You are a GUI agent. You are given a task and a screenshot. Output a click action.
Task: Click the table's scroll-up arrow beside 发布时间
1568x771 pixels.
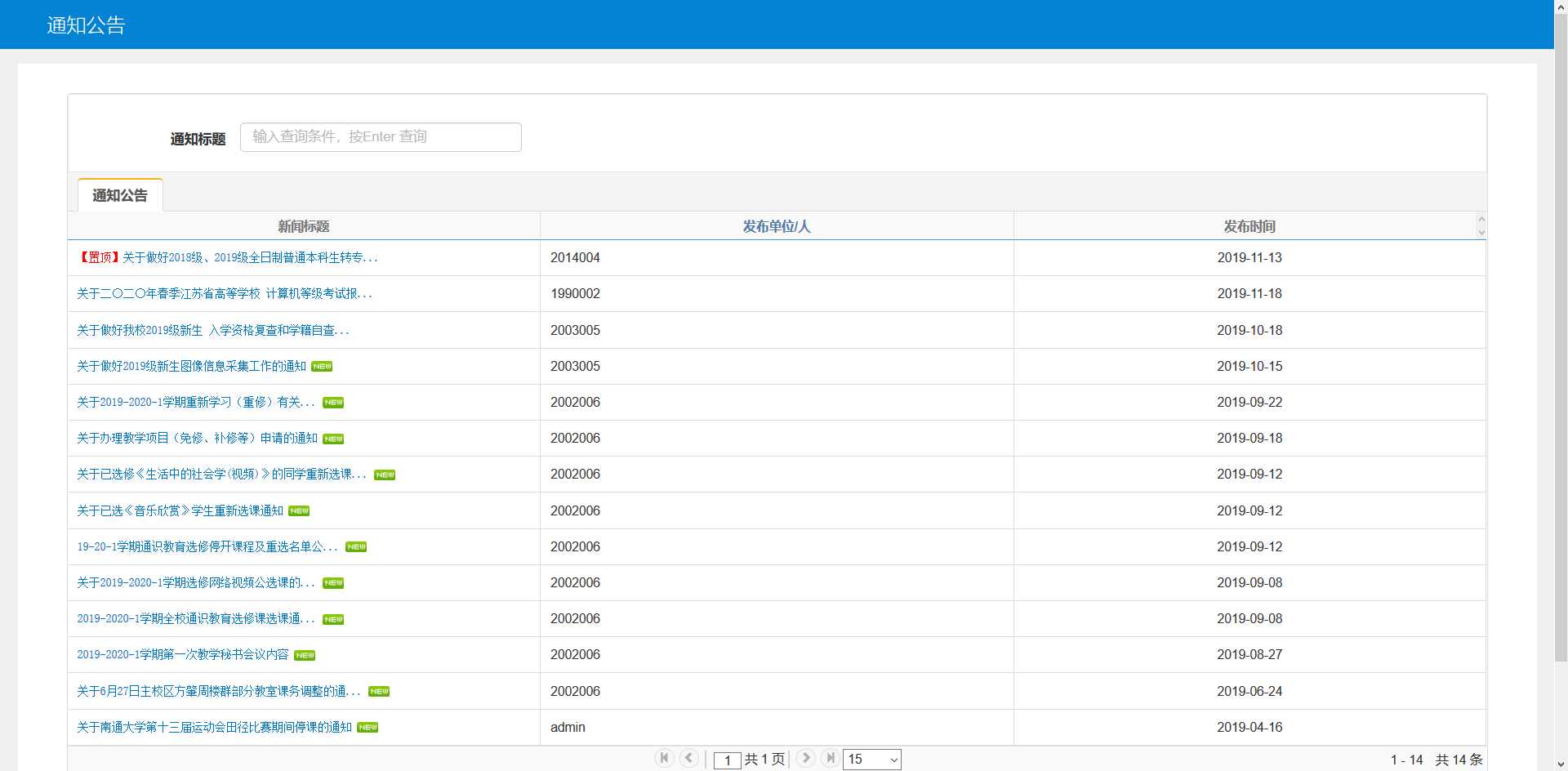point(1481,219)
